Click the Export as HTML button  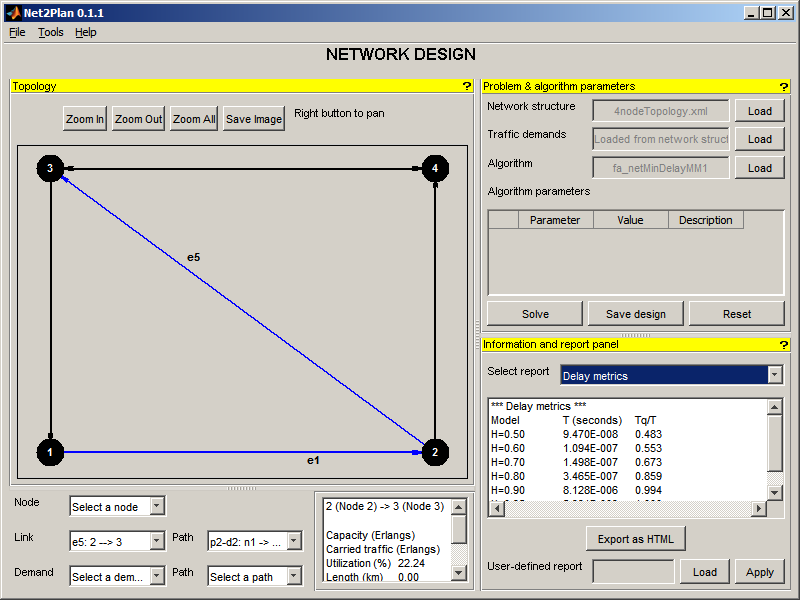click(x=635, y=539)
